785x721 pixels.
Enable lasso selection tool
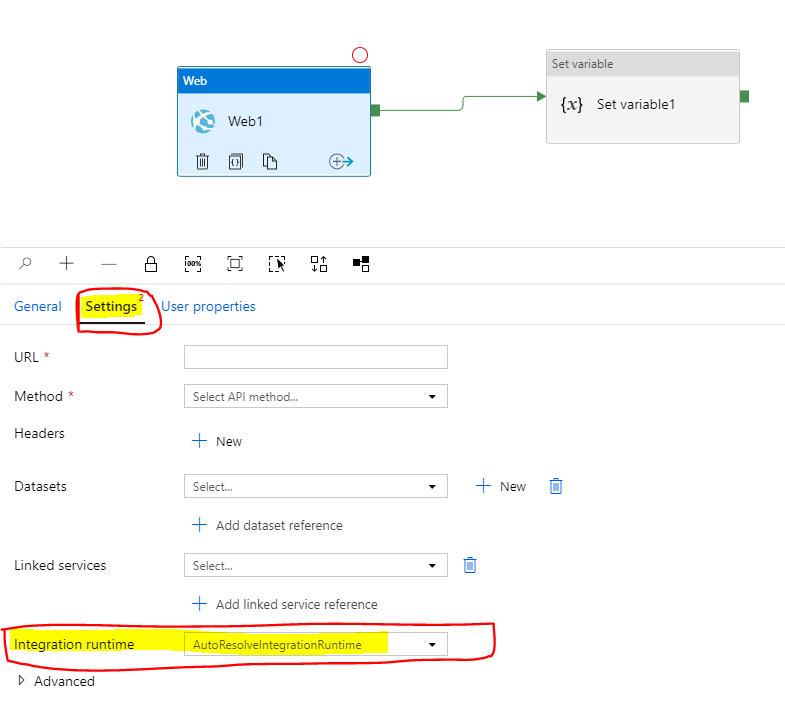pyautogui.click(x=277, y=263)
